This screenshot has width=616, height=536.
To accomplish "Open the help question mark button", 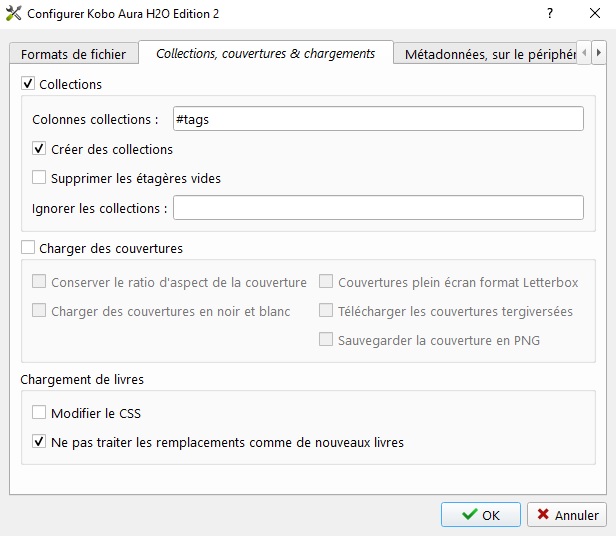I will pos(550,13).
